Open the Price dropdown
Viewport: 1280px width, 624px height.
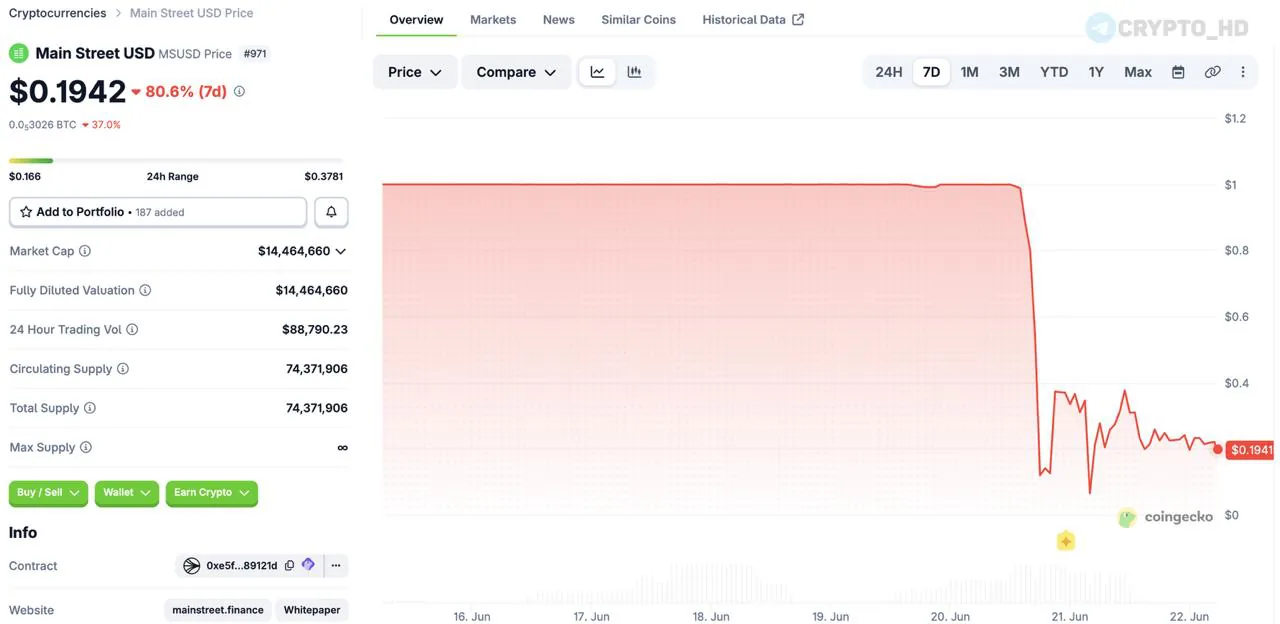tap(415, 72)
